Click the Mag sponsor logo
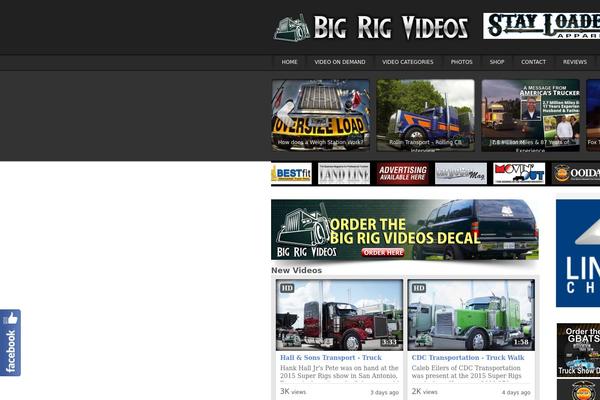Viewport: 600px width, 400px height. point(461,173)
